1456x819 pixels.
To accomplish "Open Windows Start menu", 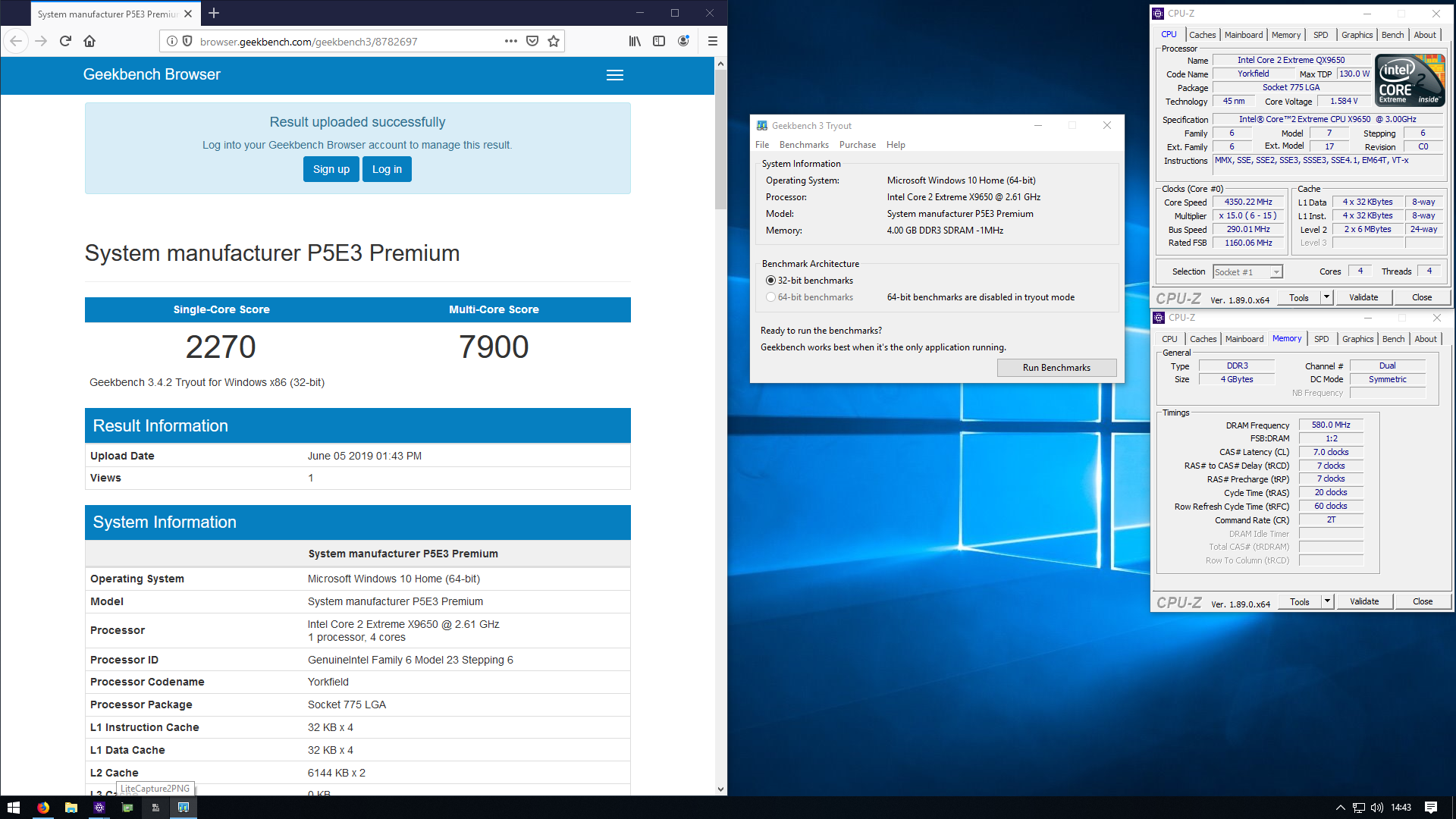I will pyautogui.click(x=13, y=808).
